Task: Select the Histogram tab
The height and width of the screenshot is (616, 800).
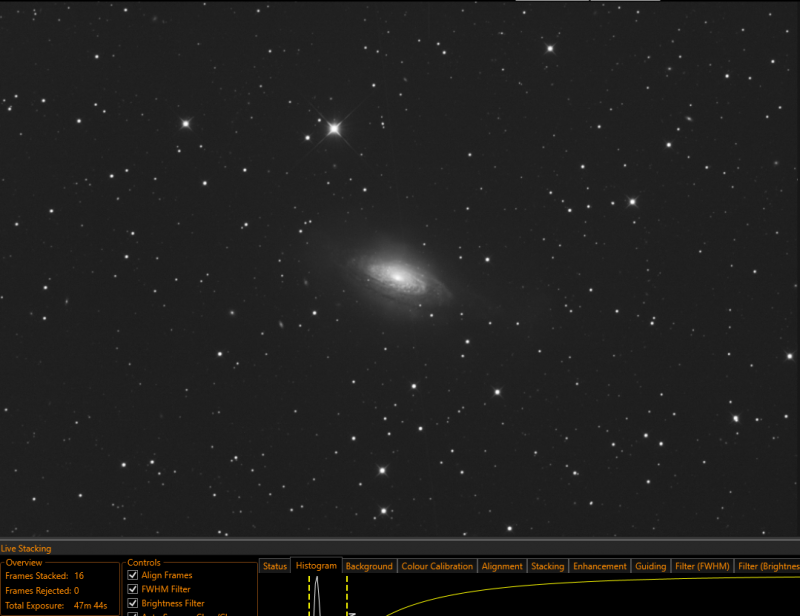Action: (316, 565)
